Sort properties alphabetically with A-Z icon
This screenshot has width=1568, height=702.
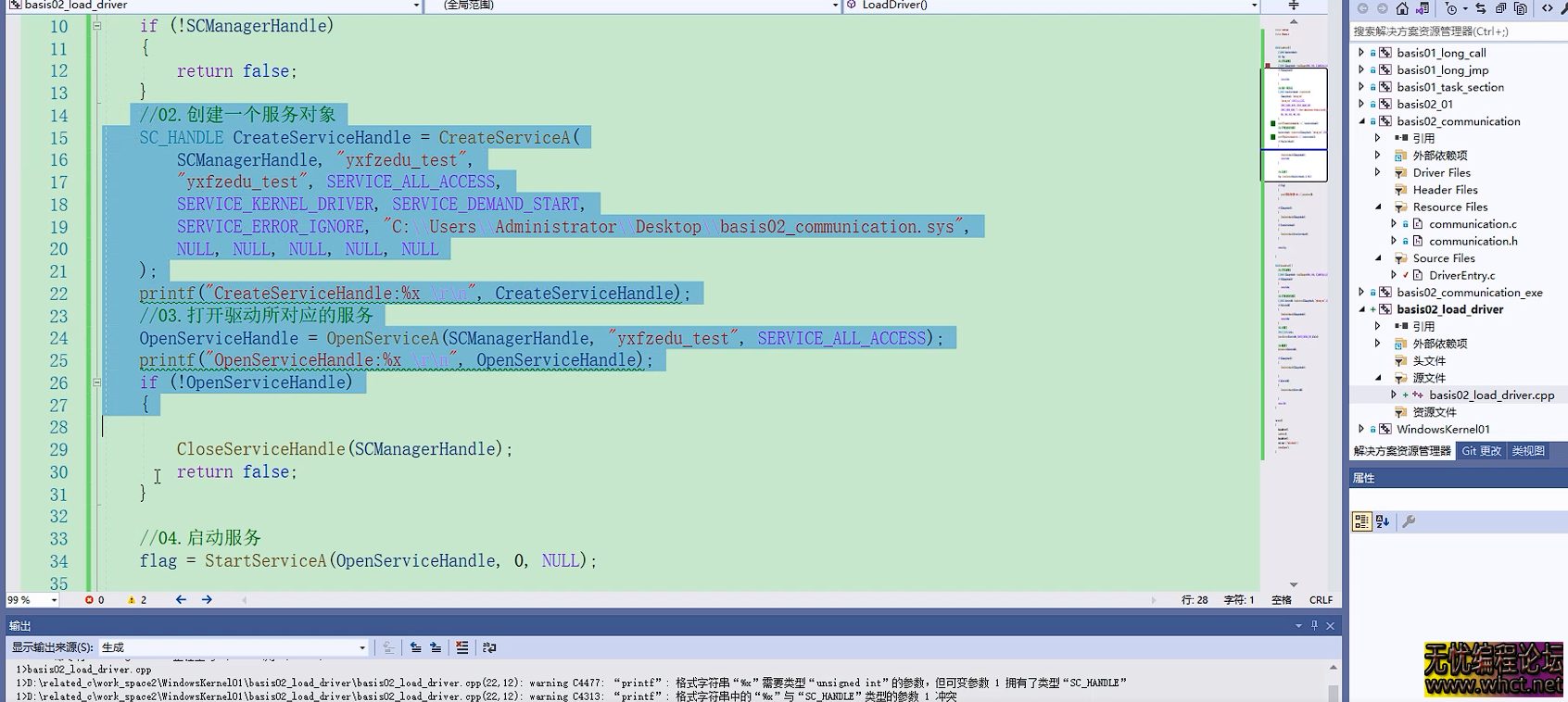click(1383, 521)
